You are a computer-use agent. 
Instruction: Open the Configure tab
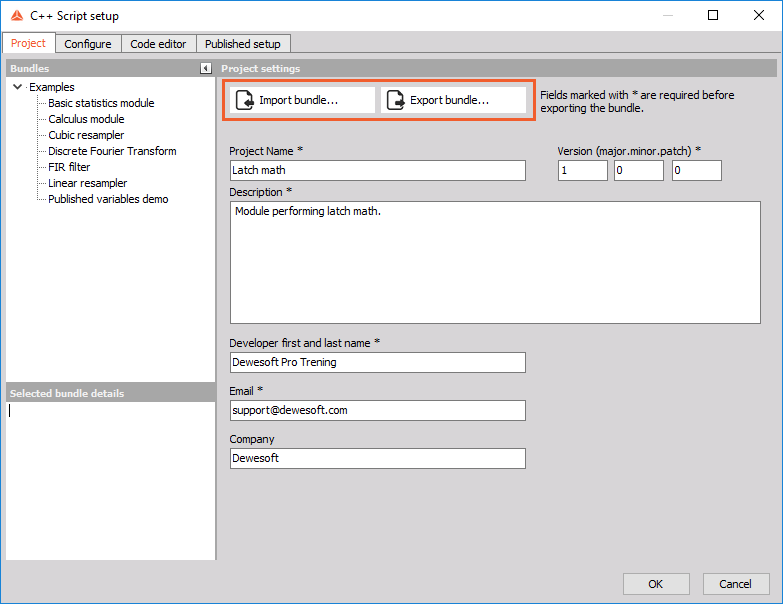click(x=88, y=44)
